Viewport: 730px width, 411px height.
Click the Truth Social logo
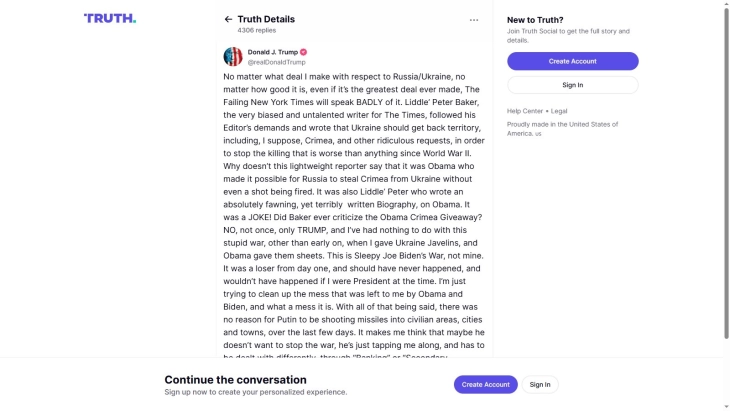pyautogui.click(x=110, y=18)
